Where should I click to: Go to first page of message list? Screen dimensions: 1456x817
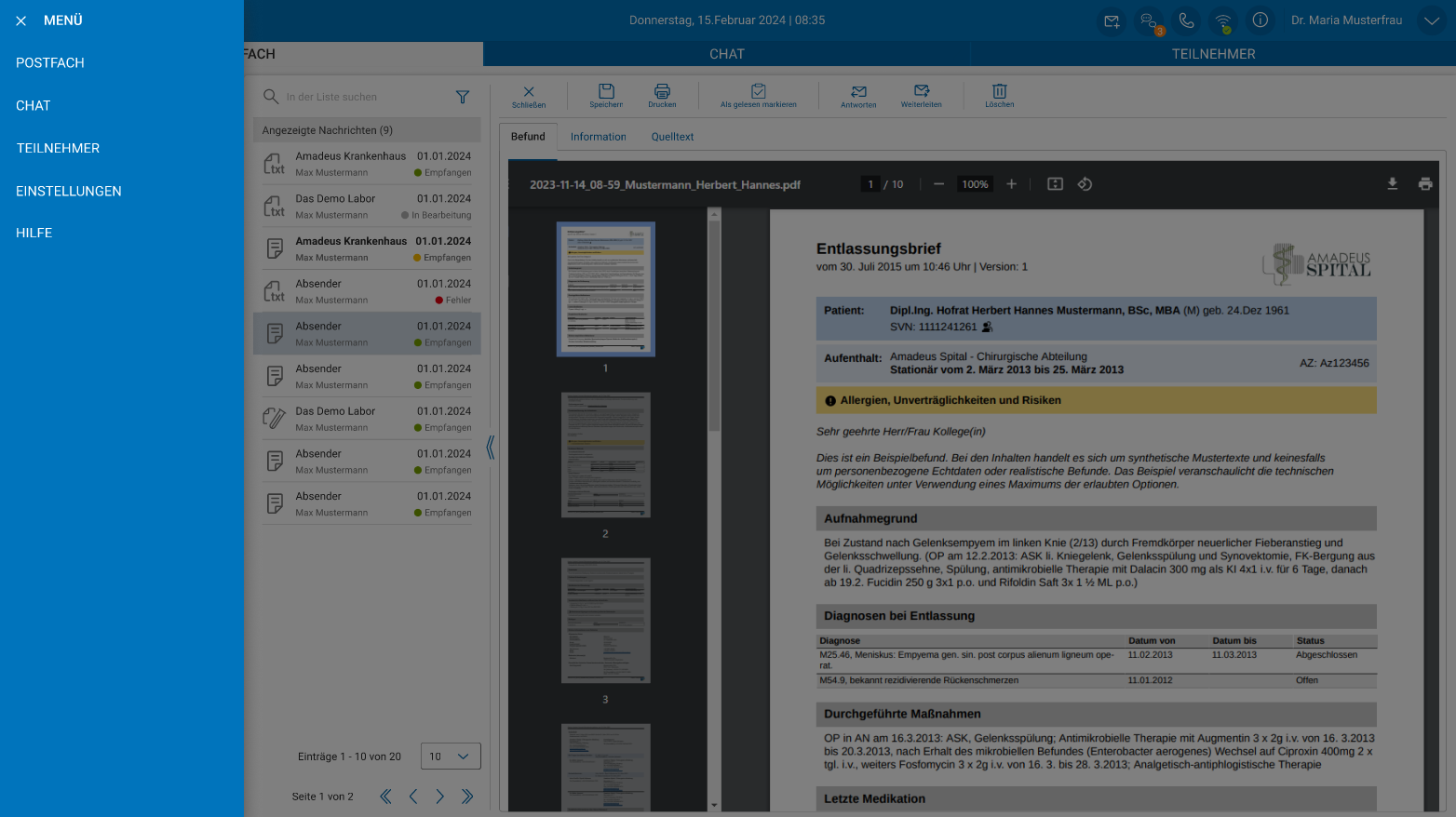tap(385, 797)
